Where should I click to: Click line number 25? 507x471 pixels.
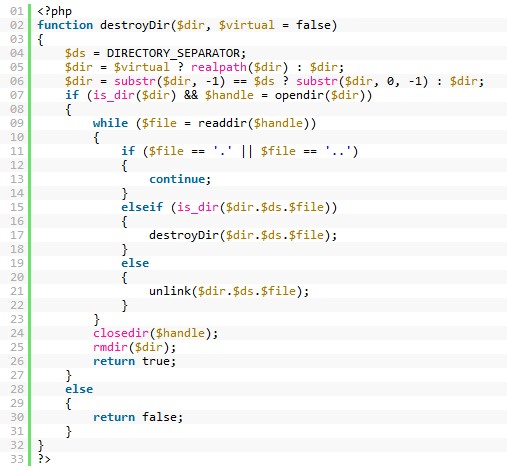coord(17,347)
